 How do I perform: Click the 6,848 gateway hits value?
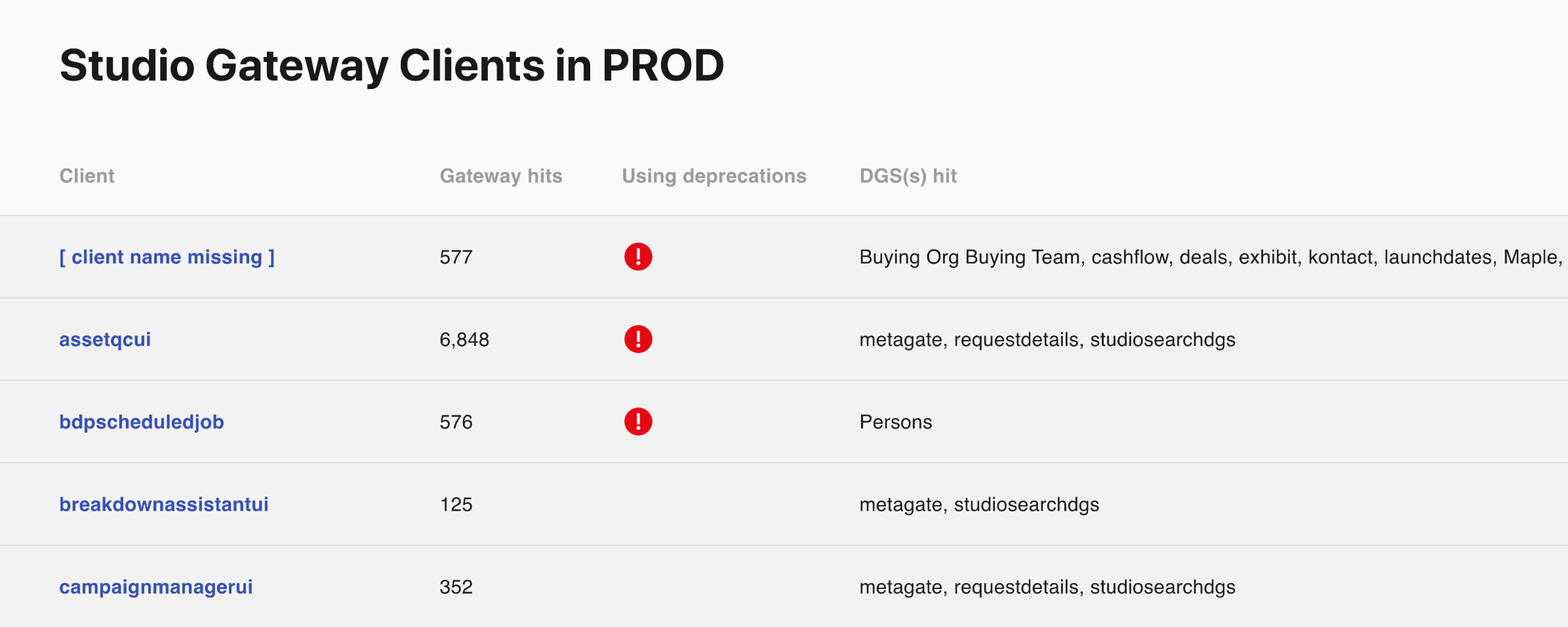(464, 339)
